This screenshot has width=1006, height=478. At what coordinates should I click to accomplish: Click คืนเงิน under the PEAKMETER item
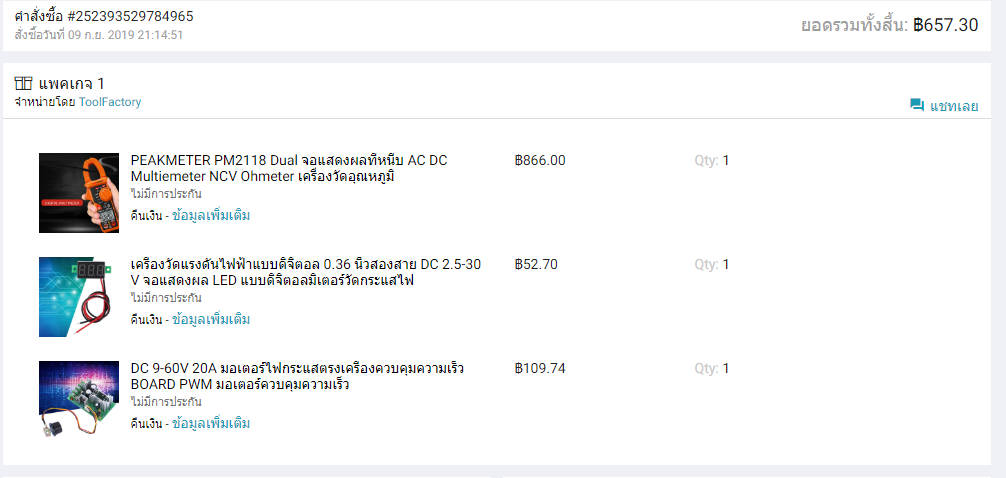[145, 215]
